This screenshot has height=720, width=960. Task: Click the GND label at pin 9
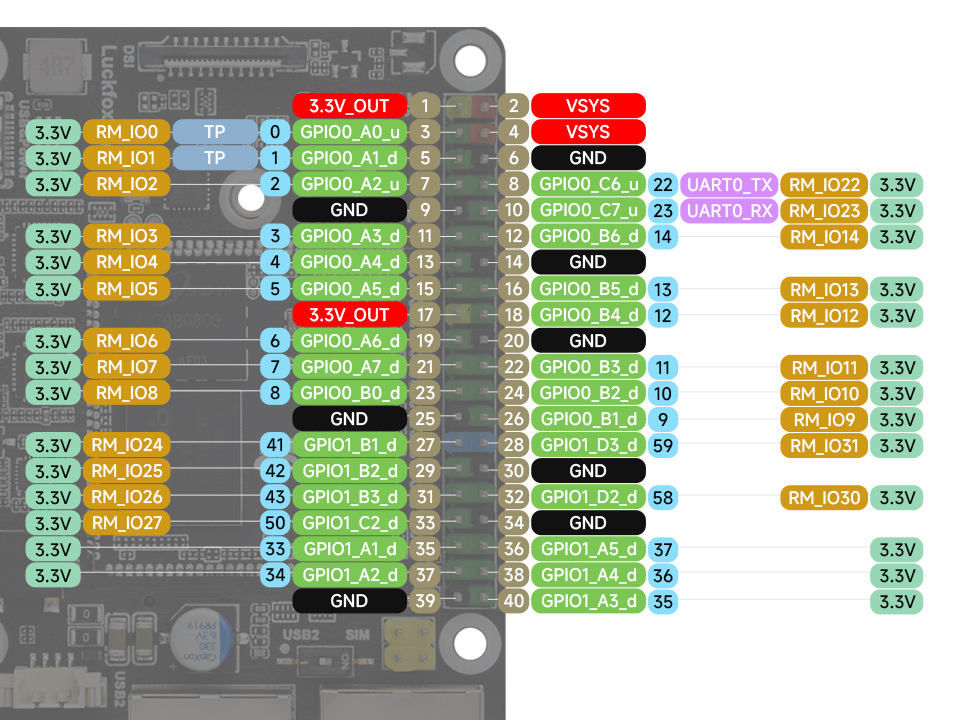[349, 211]
